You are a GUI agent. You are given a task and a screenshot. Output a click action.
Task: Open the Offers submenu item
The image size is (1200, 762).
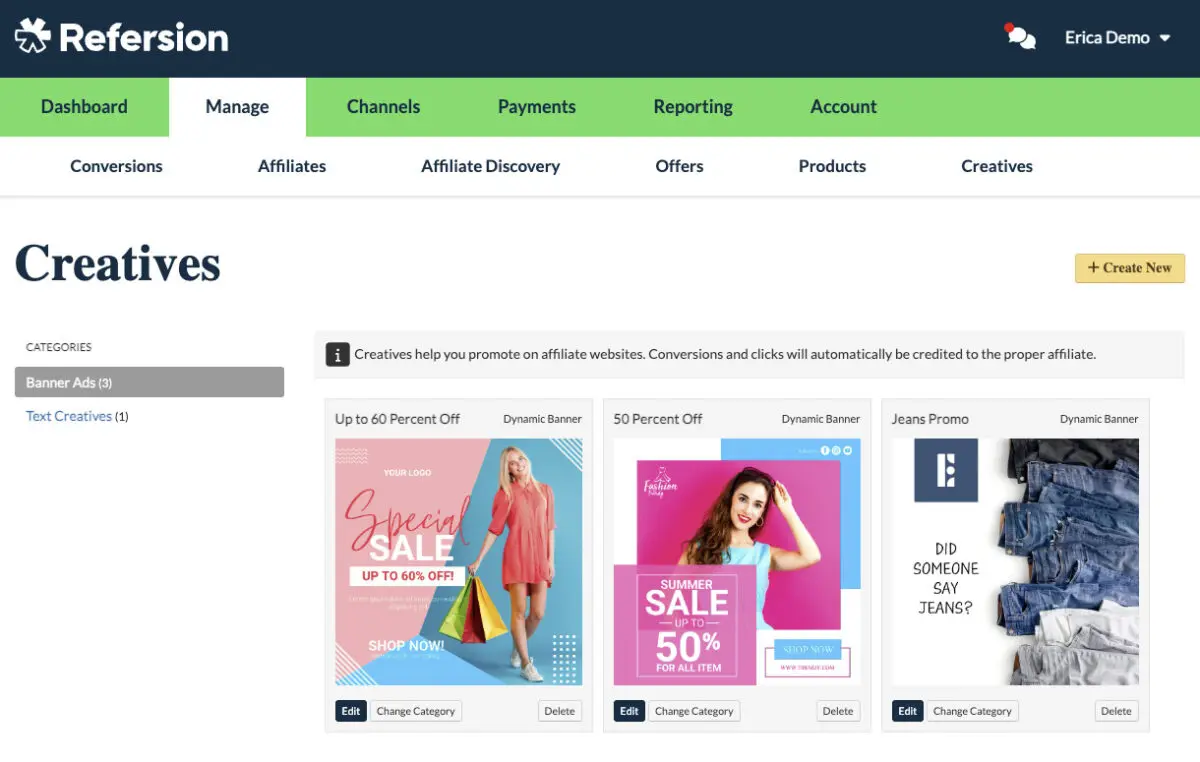click(679, 166)
